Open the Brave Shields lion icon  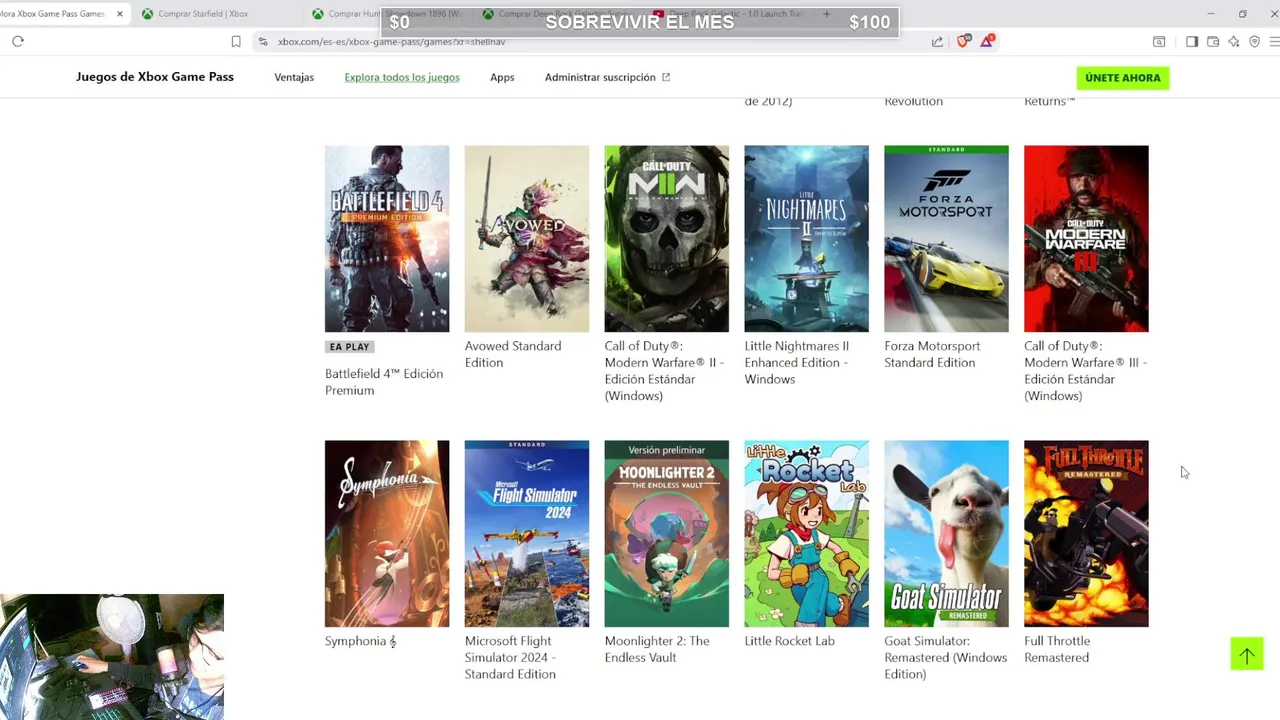[963, 41]
